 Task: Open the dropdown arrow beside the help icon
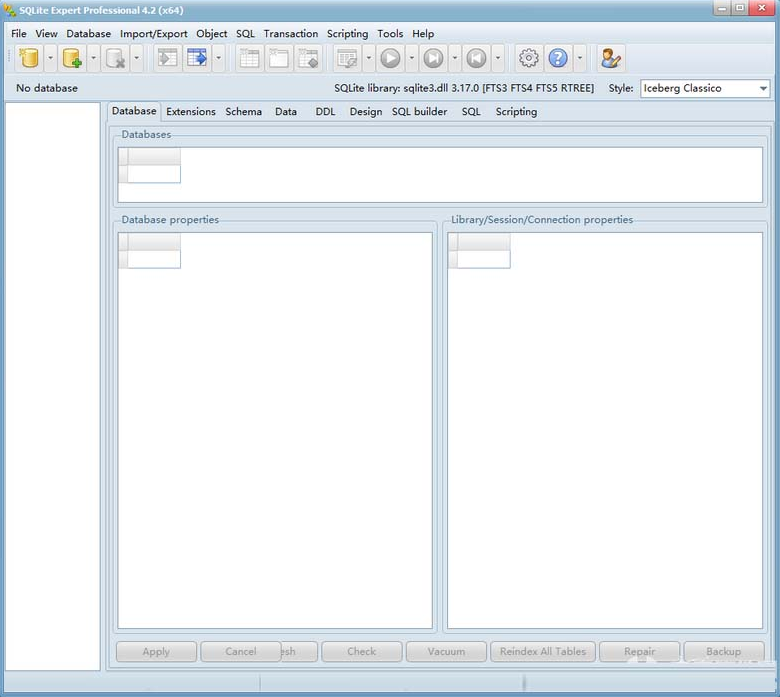point(580,59)
